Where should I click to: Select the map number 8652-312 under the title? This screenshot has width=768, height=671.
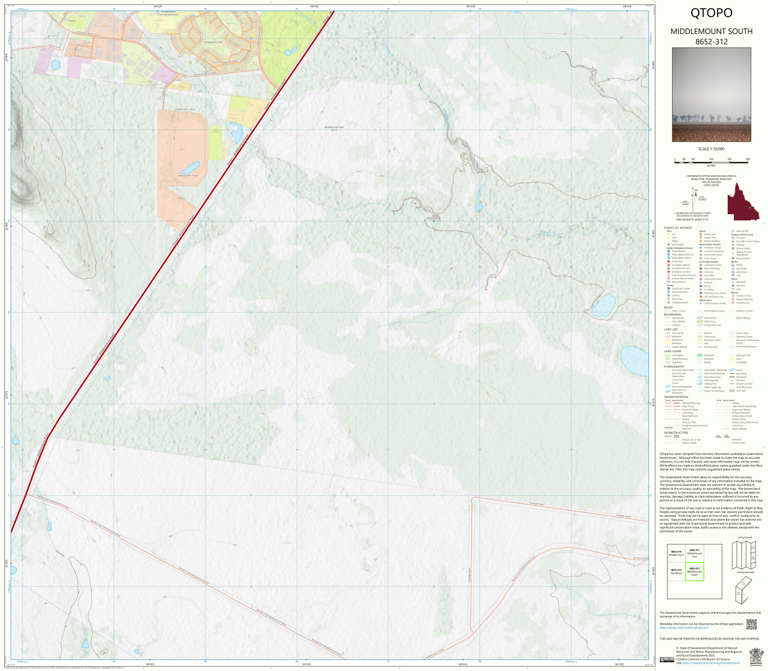click(711, 42)
